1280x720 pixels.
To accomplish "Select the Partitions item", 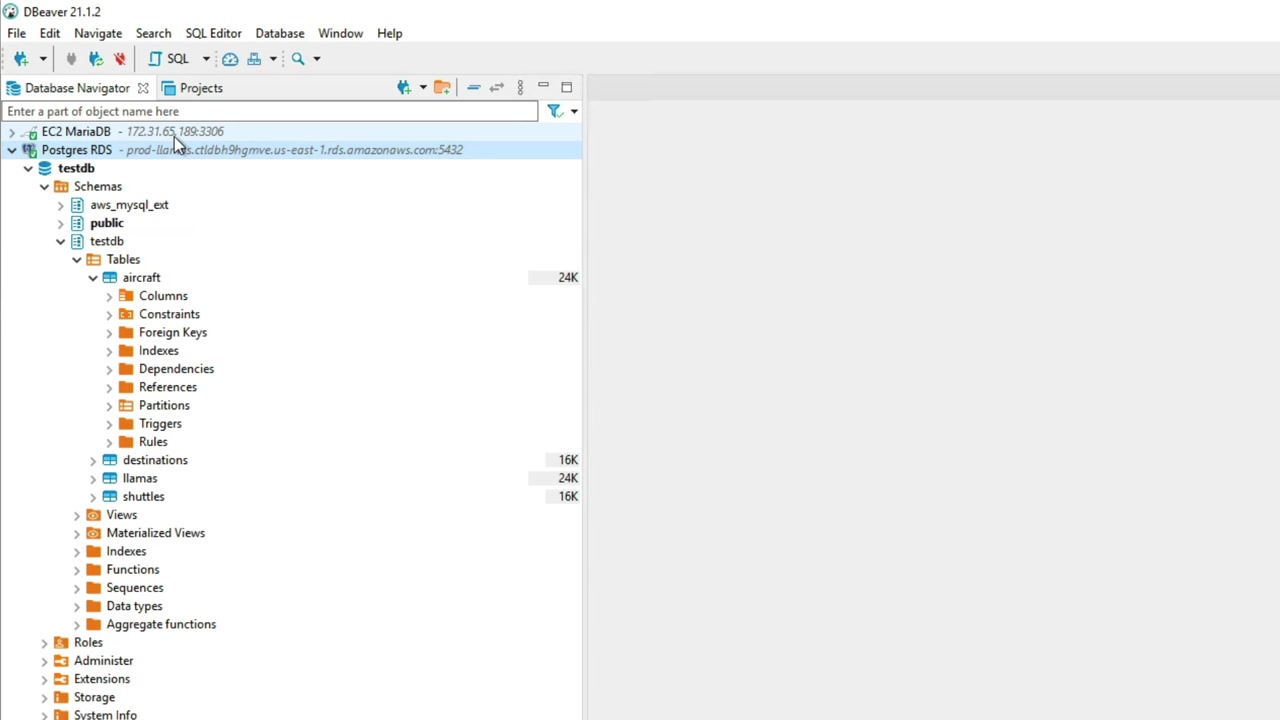I will tap(164, 405).
